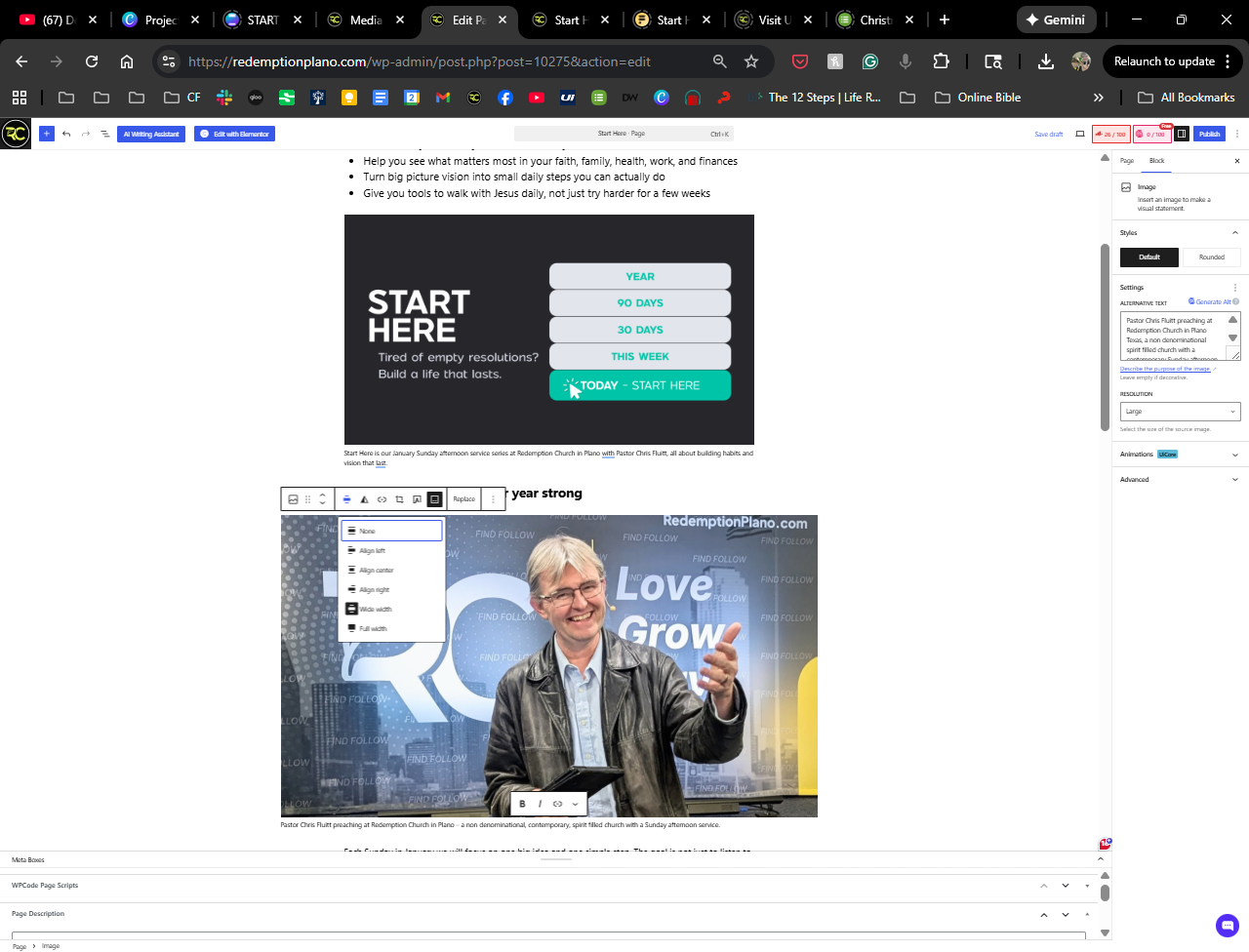Select the crop tool in image toolbar
This screenshot has height=952, width=1249.
[x=399, y=499]
